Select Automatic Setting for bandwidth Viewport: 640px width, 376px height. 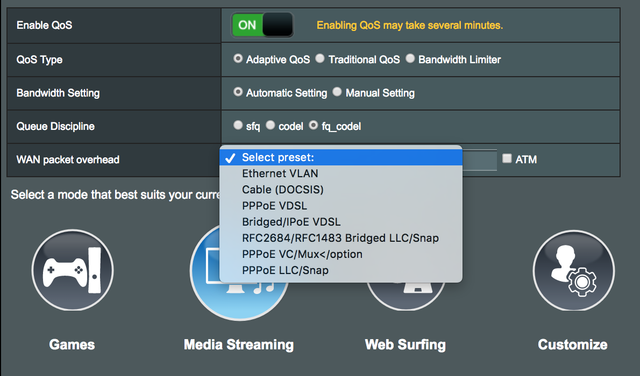coord(238,92)
